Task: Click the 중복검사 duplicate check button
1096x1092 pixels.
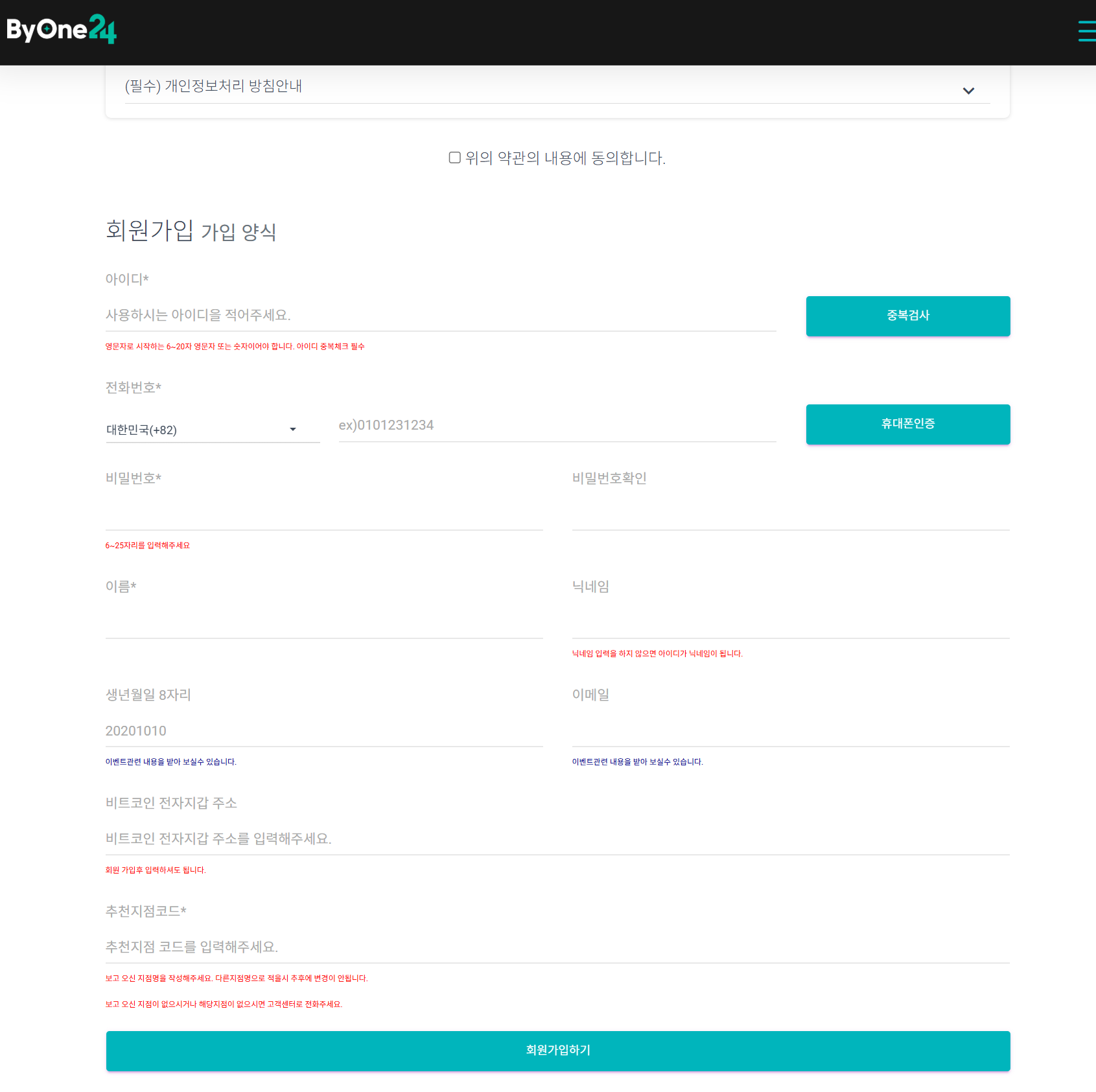Action: coord(907,316)
